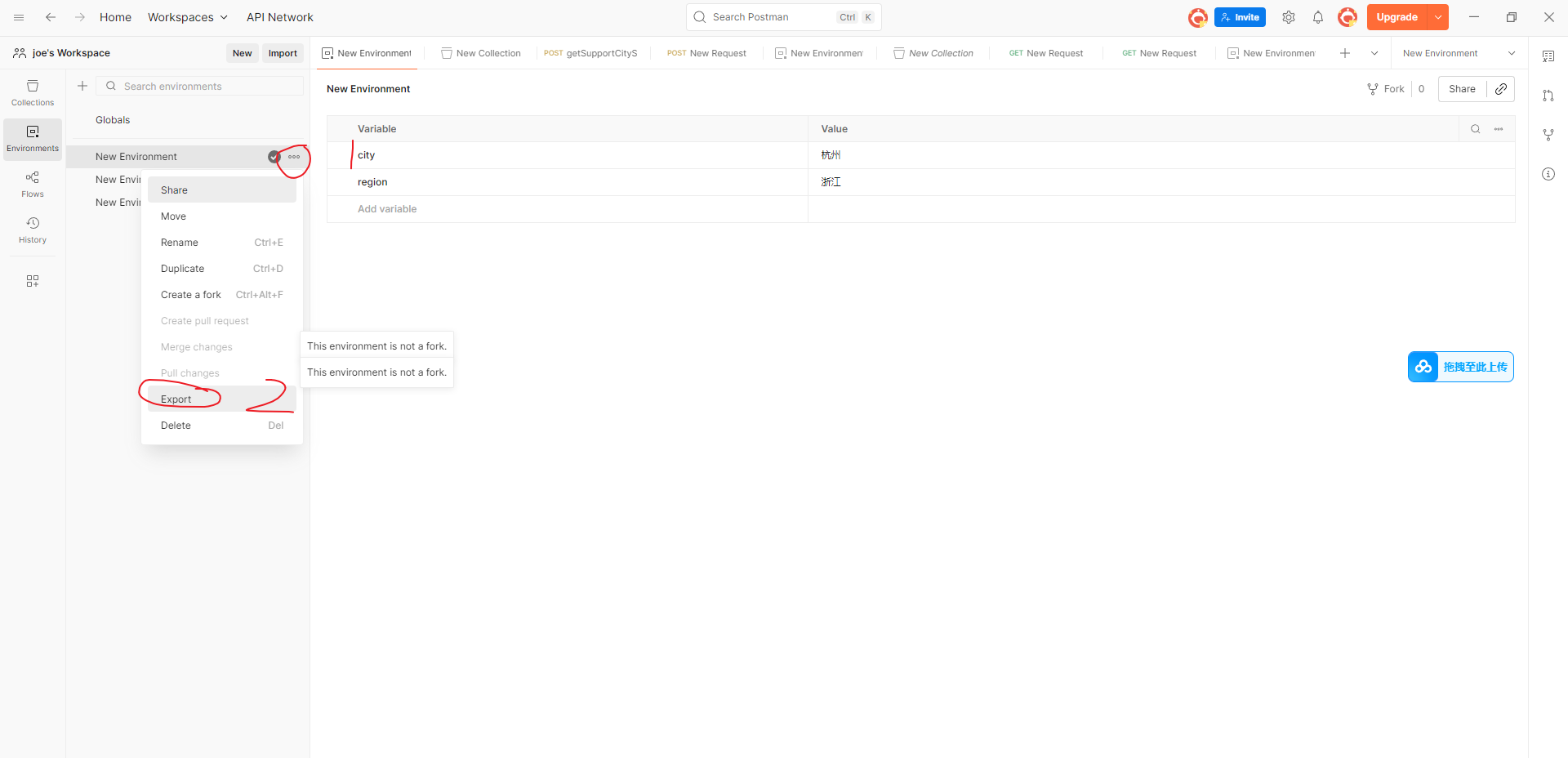The width and height of the screenshot is (1568, 758).
Task: Open forks icon in right sidebar
Action: [1548, 135]
